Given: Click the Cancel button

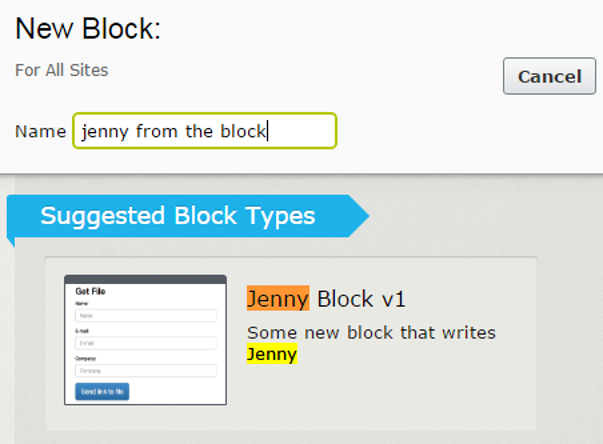Looking at the screenshot, I should pyautogui.click(x=549, y=76).
